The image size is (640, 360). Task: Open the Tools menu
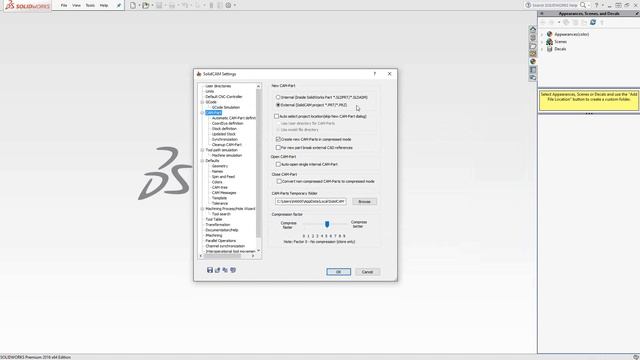90,6
